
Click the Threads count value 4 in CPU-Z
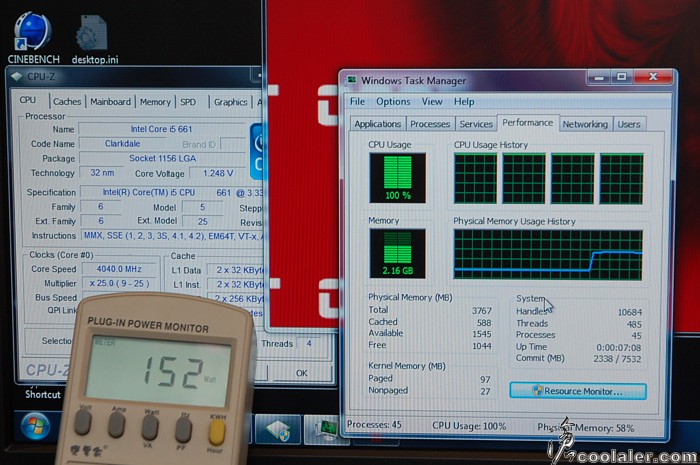[309, 344]
